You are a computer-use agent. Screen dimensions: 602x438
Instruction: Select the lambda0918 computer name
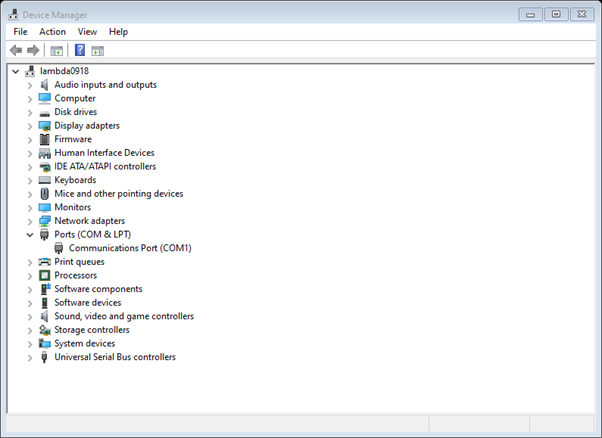[x=64, y=71]
